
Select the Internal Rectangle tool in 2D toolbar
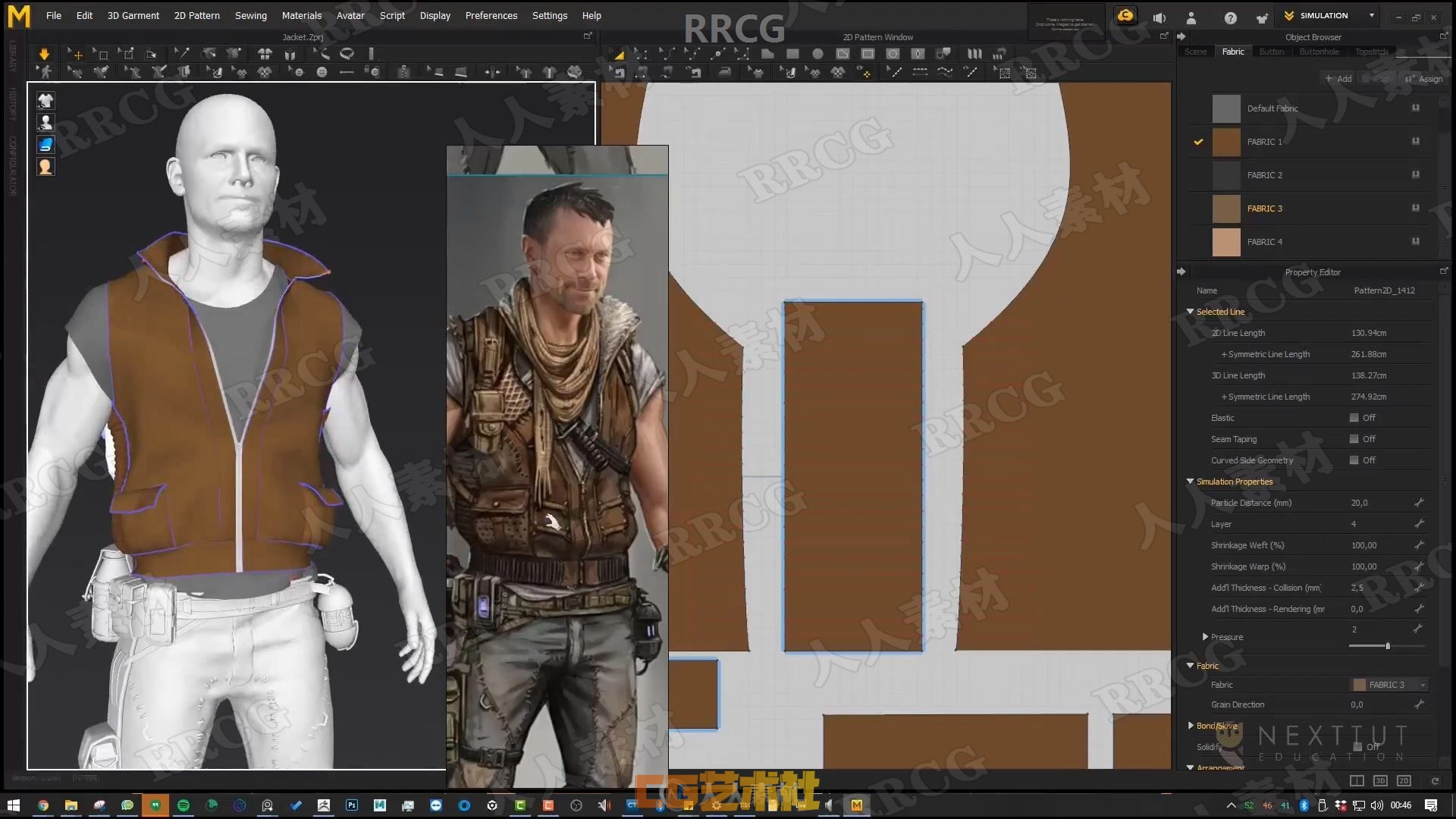pyautogui.click(x=868, y=54)
